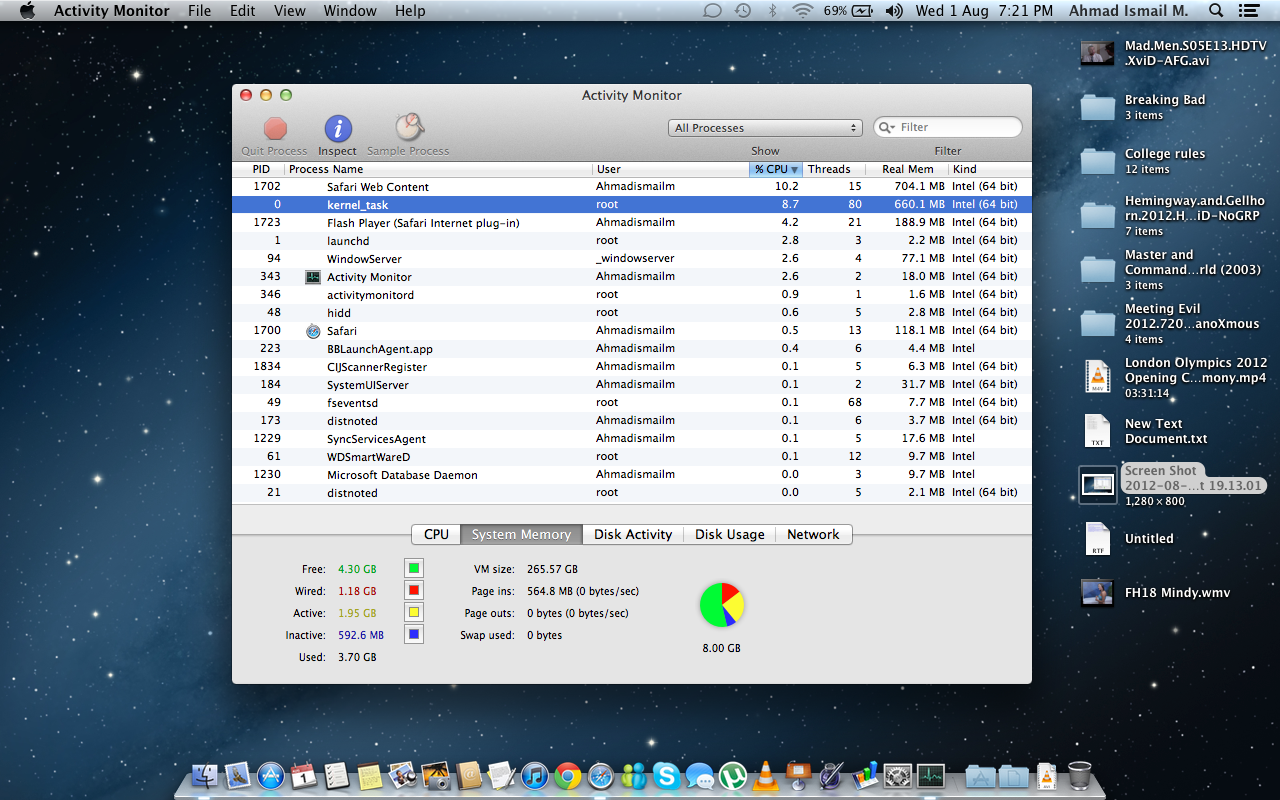Select the kernel_task process row

tap(632, 205)
